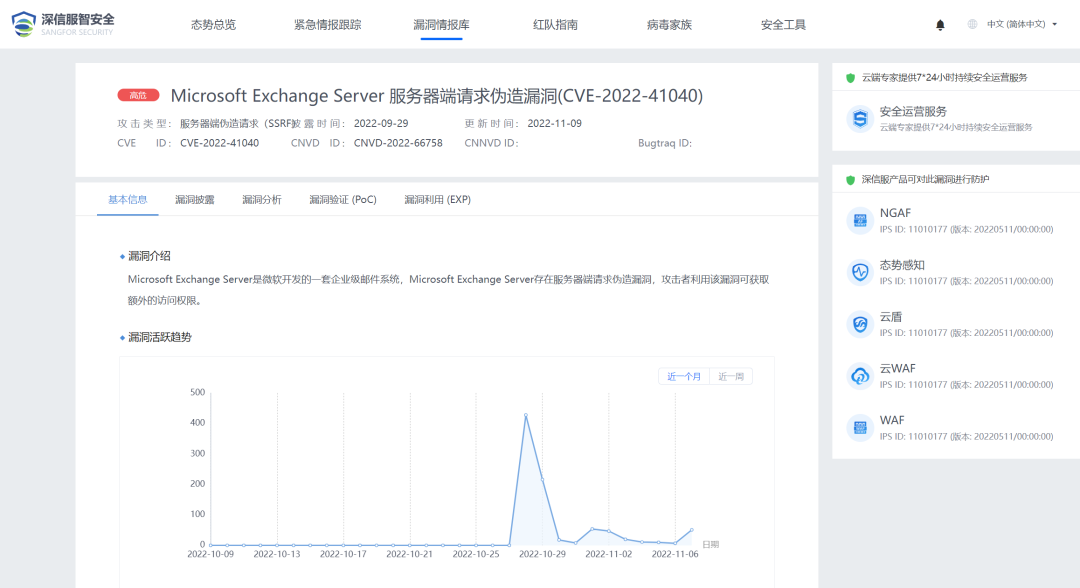Click the Sangfor Security logo
This screenshot has height=588, width=1080.
pyautogui.click(x=63, y=24)
